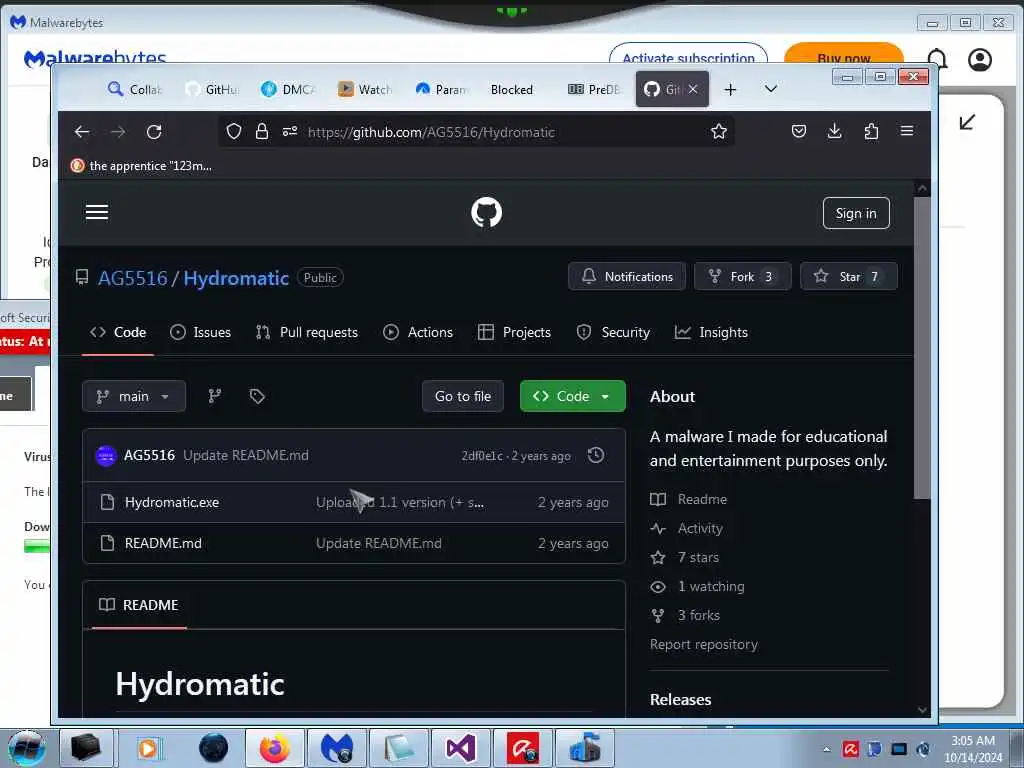Image resolution: width=1024 pixels, height=768 pixels.
Task: Open the apprentice bookmark in bookmarks toolbar
Action: 142,166
